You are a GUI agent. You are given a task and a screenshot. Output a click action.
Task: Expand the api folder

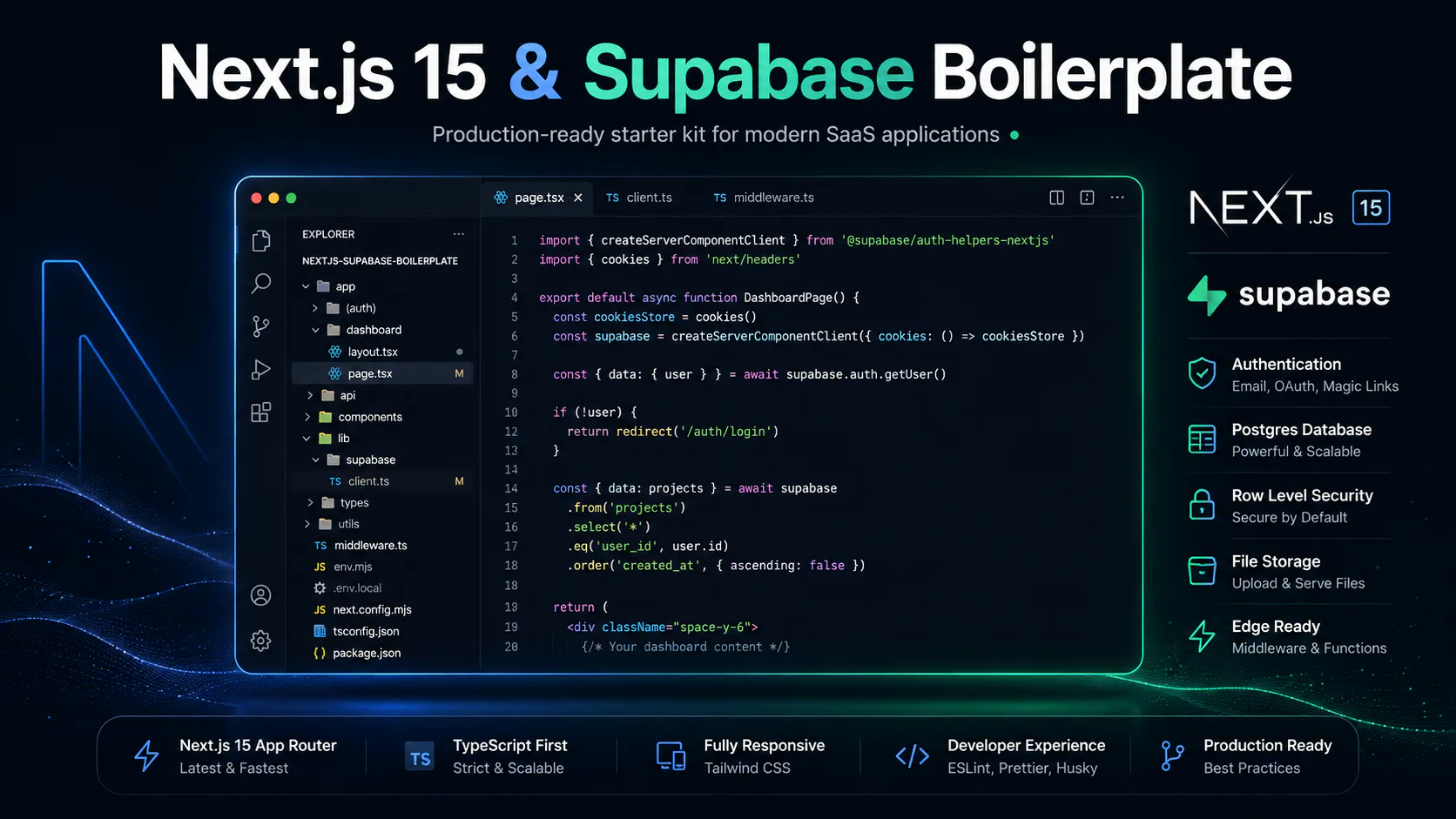point(309,395)
